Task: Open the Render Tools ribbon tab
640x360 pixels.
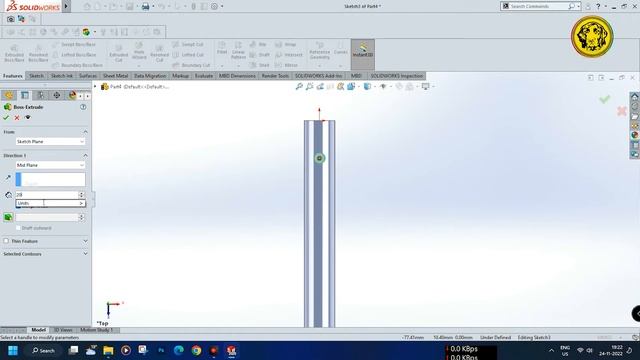Action: point(275,76)
